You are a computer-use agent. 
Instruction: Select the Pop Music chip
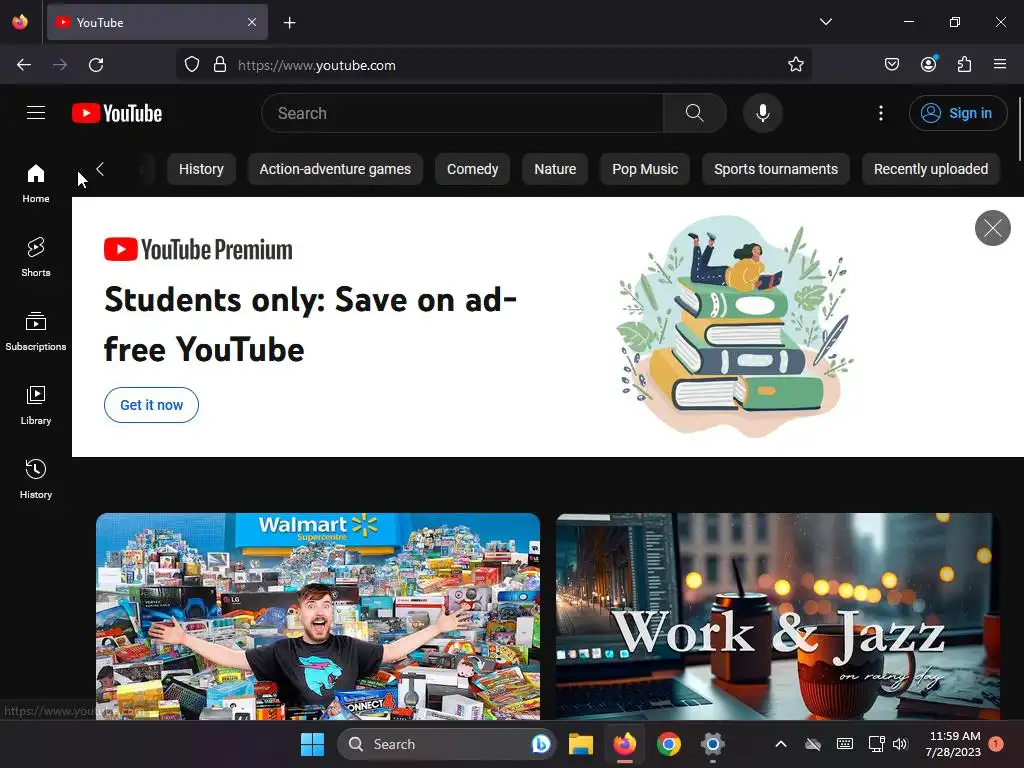coord(645,169)
